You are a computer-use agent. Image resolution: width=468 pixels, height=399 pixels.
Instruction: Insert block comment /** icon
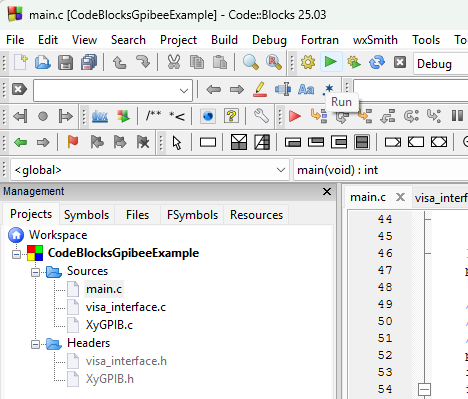point(153,116)
